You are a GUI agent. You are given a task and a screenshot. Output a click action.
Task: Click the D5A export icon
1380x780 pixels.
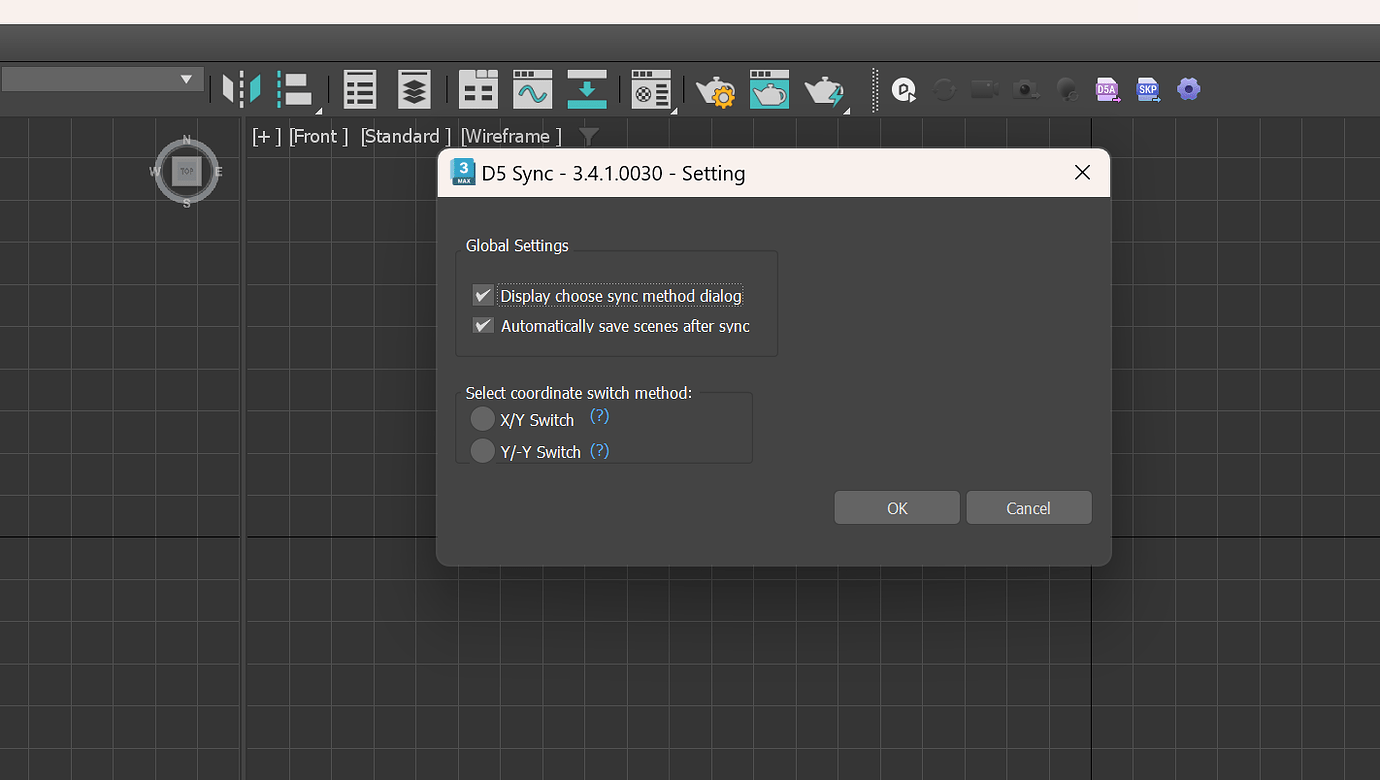tap(1107, 89)
